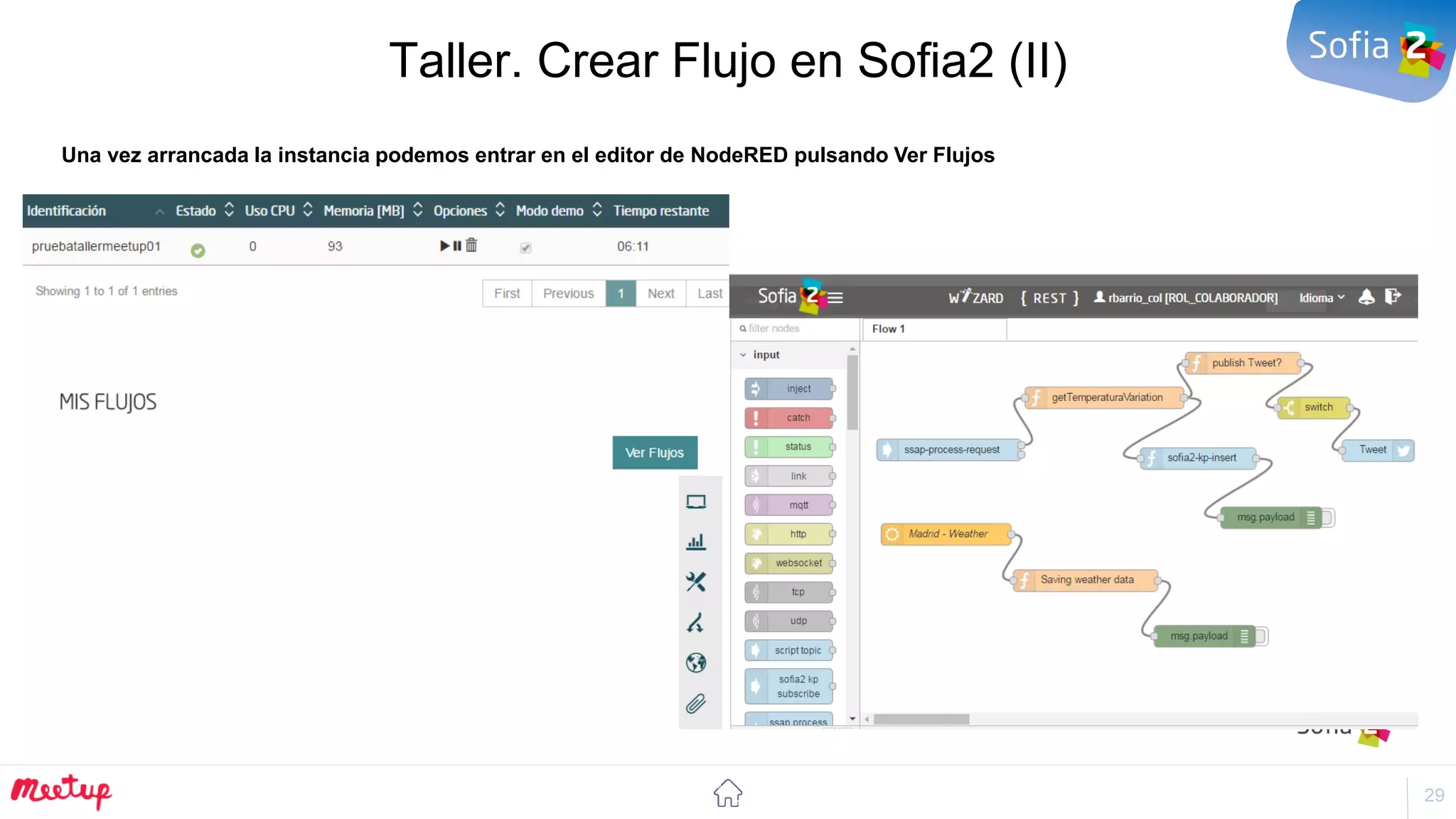This screenshot has width=1456, height=819.
Task: Click the globe sidebar icon
Action: [696, 663]
